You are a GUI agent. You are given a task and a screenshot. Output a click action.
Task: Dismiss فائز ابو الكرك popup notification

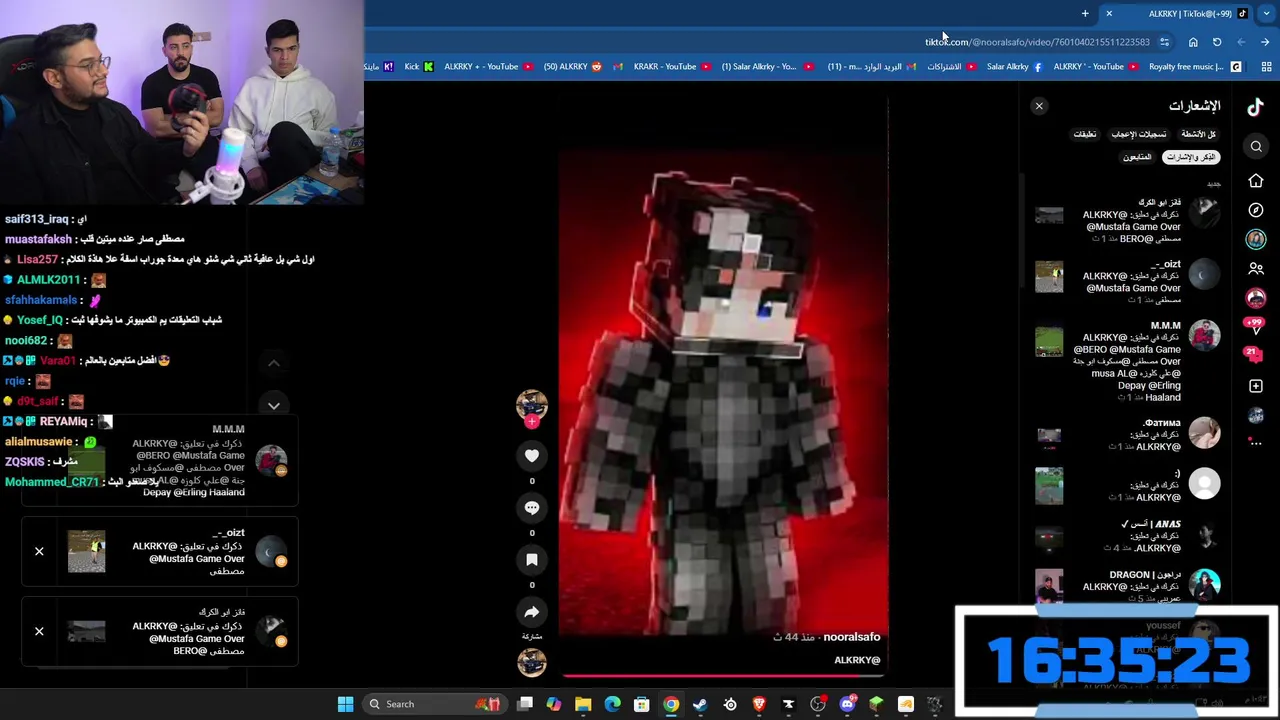tap(39, 631)
